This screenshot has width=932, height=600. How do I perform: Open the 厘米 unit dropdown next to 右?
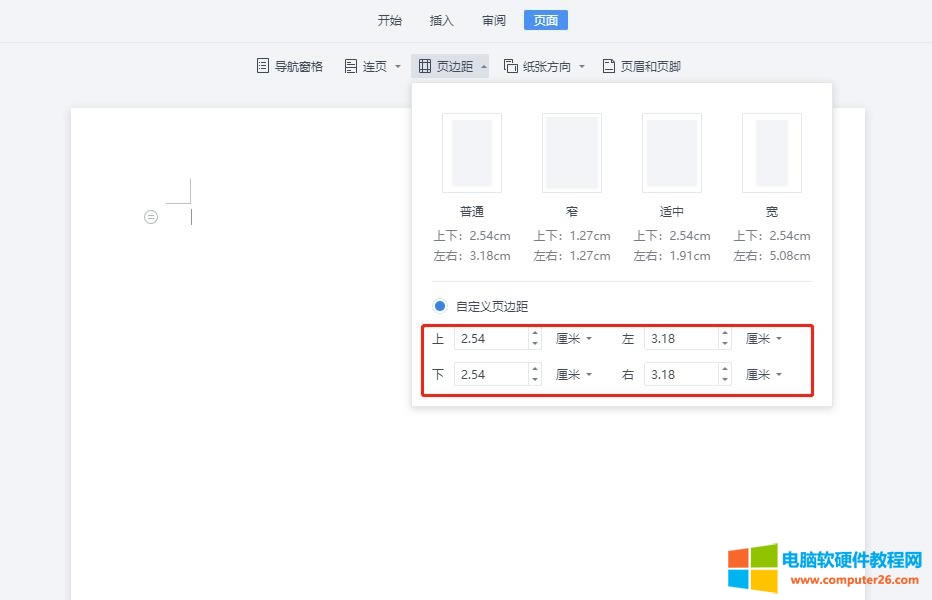coord(763,374)
